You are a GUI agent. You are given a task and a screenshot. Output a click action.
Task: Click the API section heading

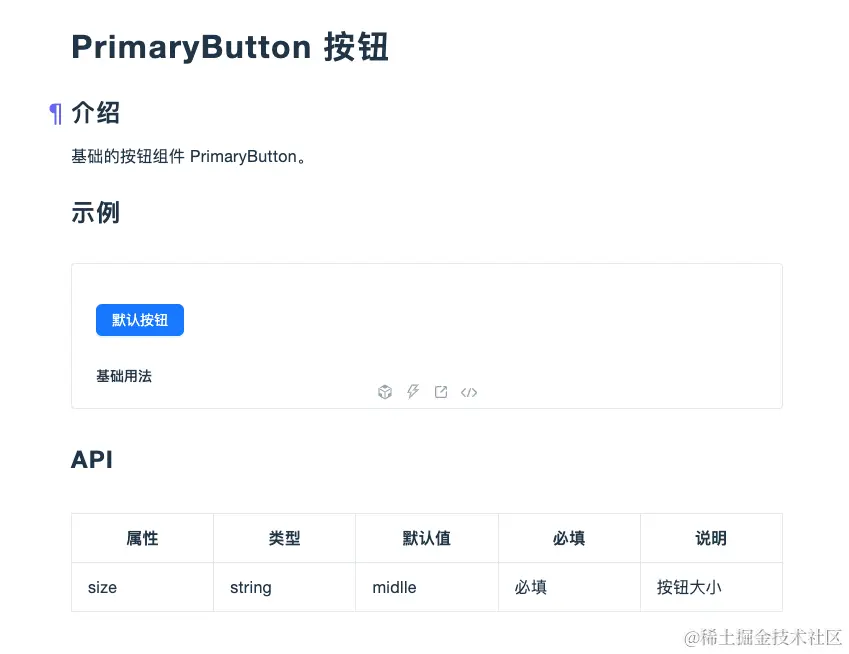[x=92, y=460]
